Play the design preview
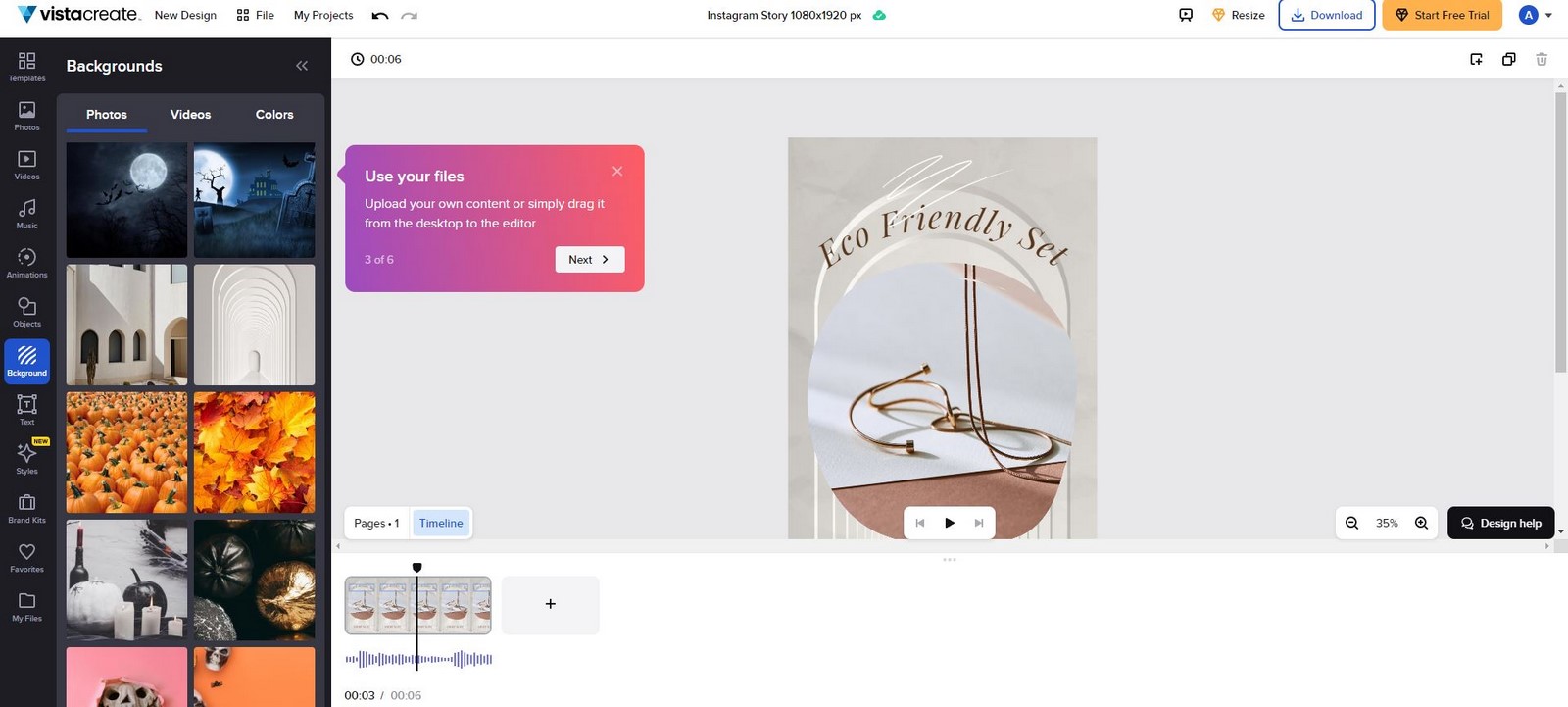The image size is (1568, 707). click(949, 523)
